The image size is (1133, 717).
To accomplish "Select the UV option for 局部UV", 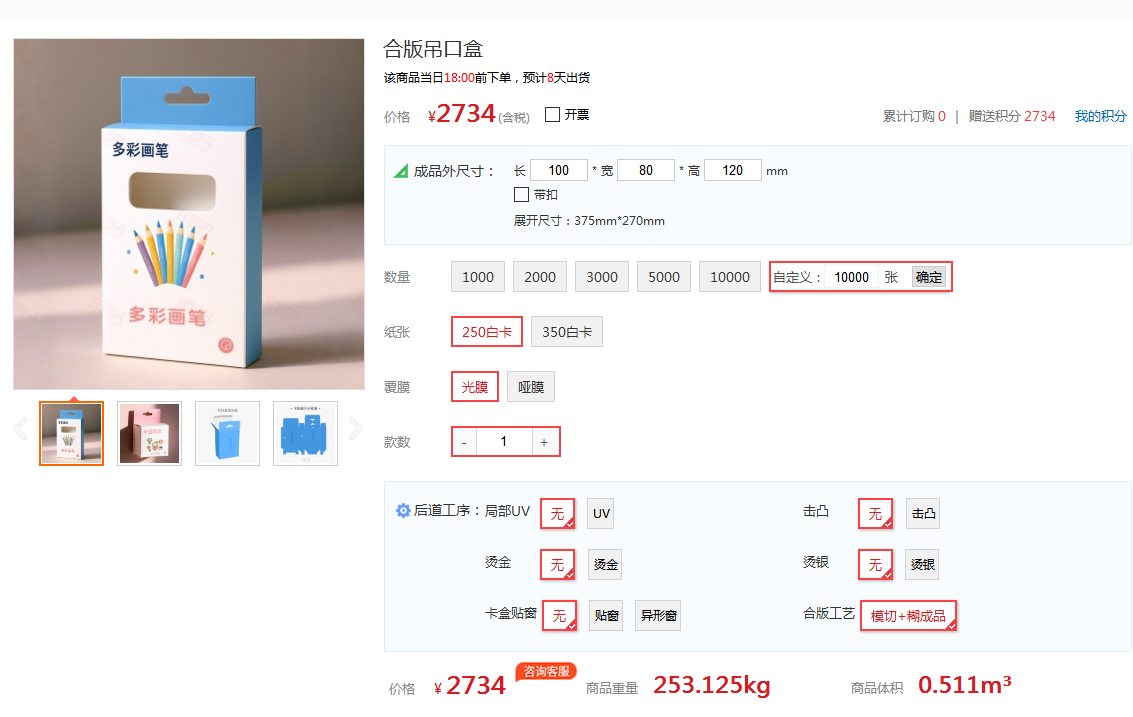I will click(600, 514).
